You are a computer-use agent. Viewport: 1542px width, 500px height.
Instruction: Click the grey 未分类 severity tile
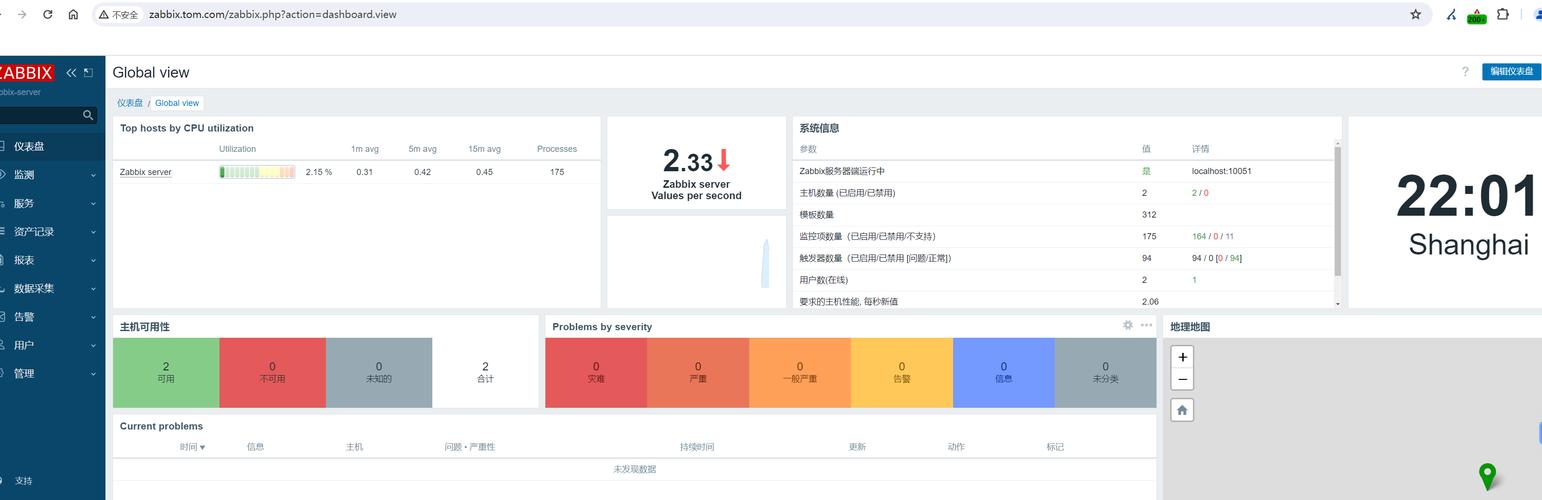point(1105,373)
